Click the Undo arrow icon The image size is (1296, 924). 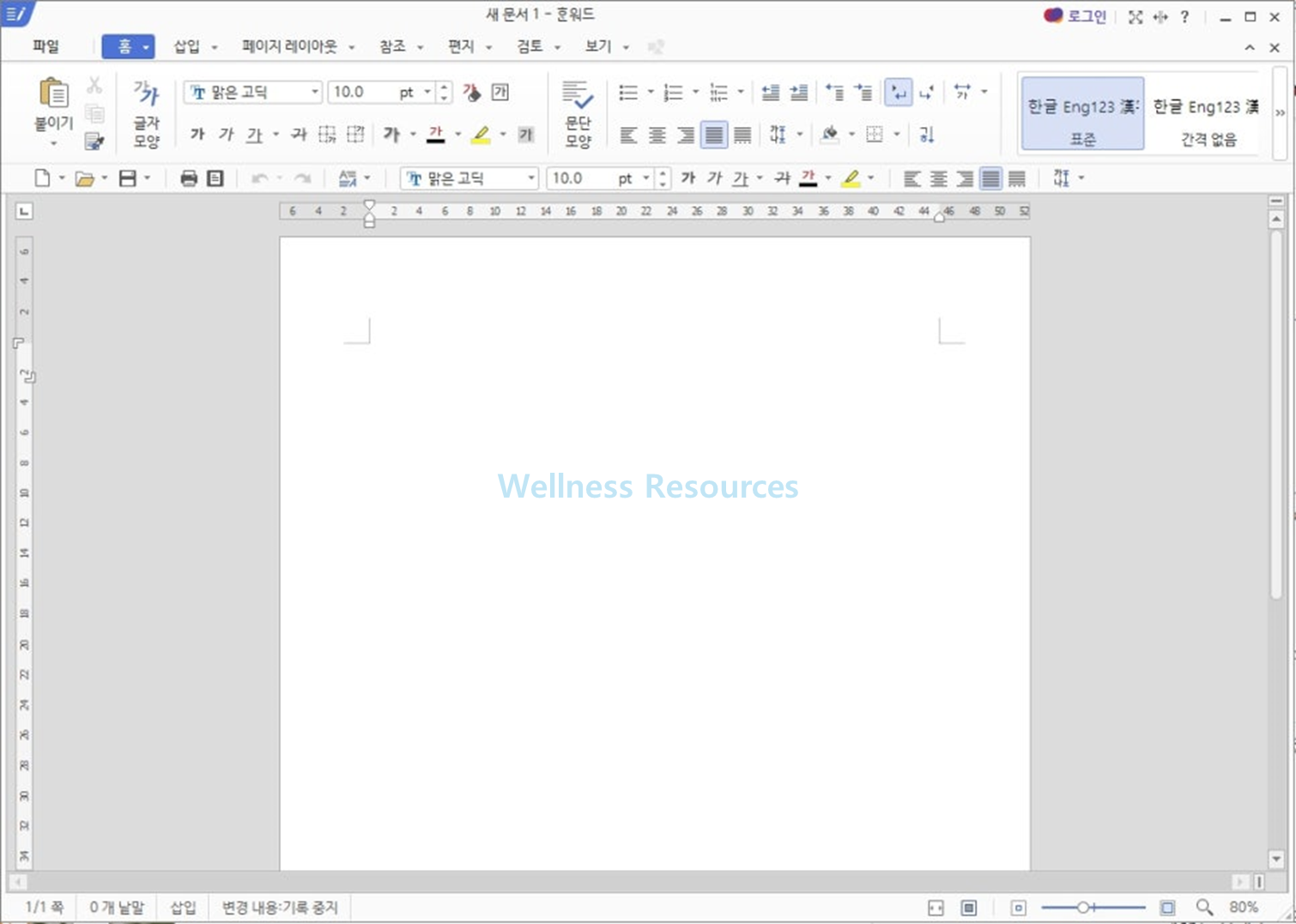(x=259, y=178)
